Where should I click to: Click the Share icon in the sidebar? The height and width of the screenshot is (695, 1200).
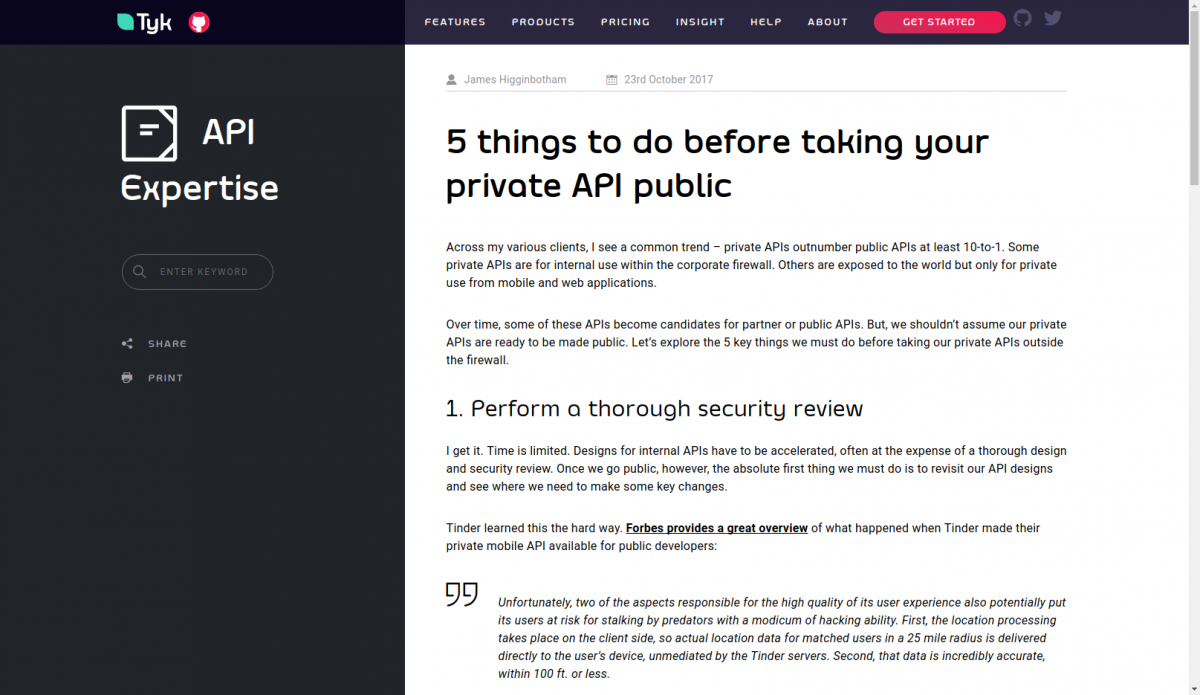click(x=127, y=343)
